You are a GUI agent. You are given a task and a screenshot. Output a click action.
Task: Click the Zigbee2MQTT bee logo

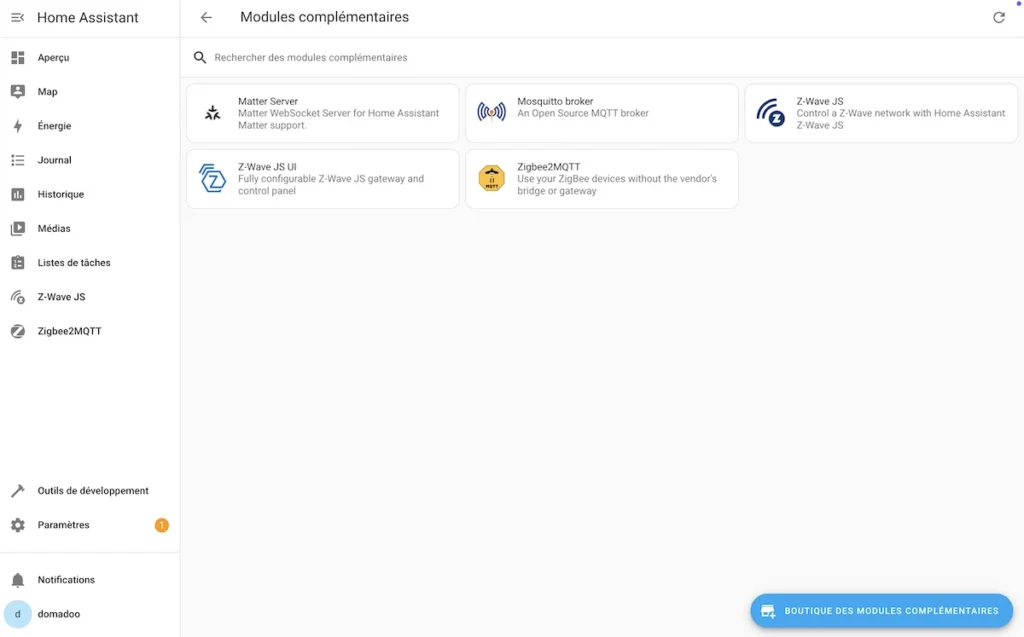coord(492,178)
